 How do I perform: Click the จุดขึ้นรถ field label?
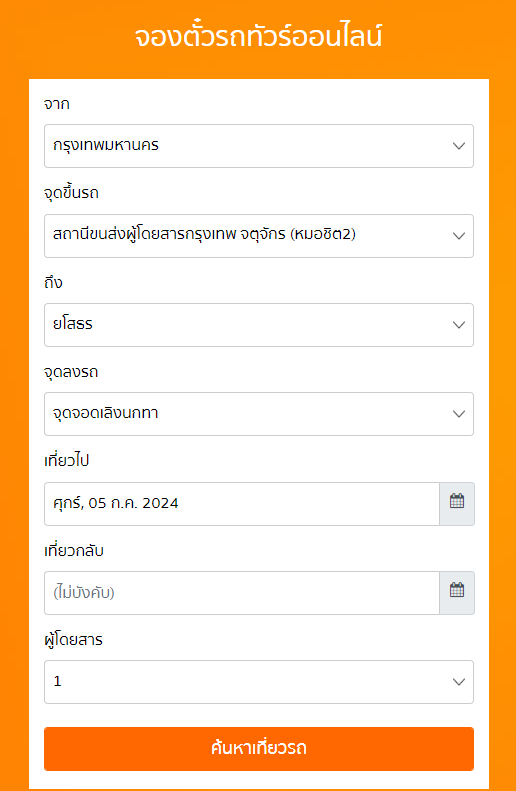coord(72,193)
